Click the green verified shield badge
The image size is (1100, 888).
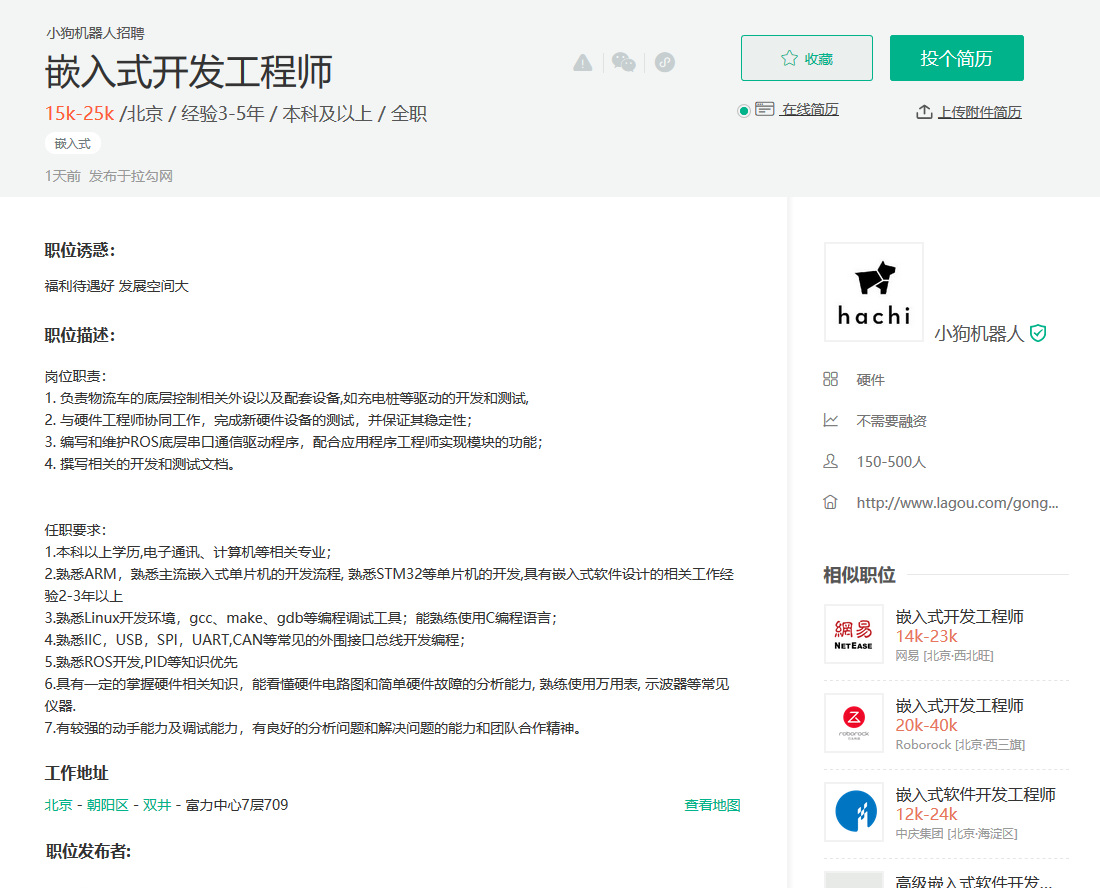tap(1038, 333)
